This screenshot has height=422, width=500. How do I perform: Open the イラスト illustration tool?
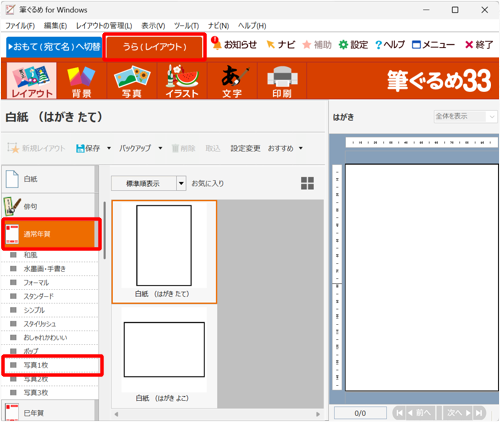point(182,81)
